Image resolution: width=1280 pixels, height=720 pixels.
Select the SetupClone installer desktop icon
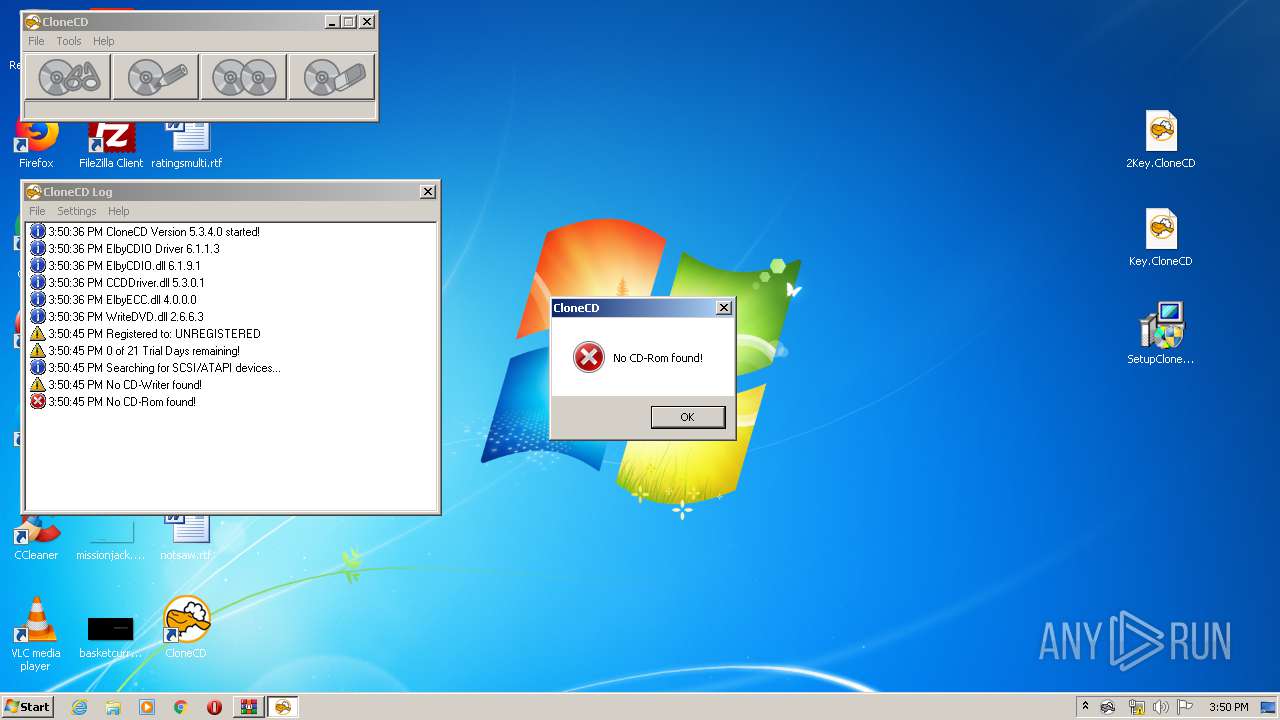point(1160,334)
